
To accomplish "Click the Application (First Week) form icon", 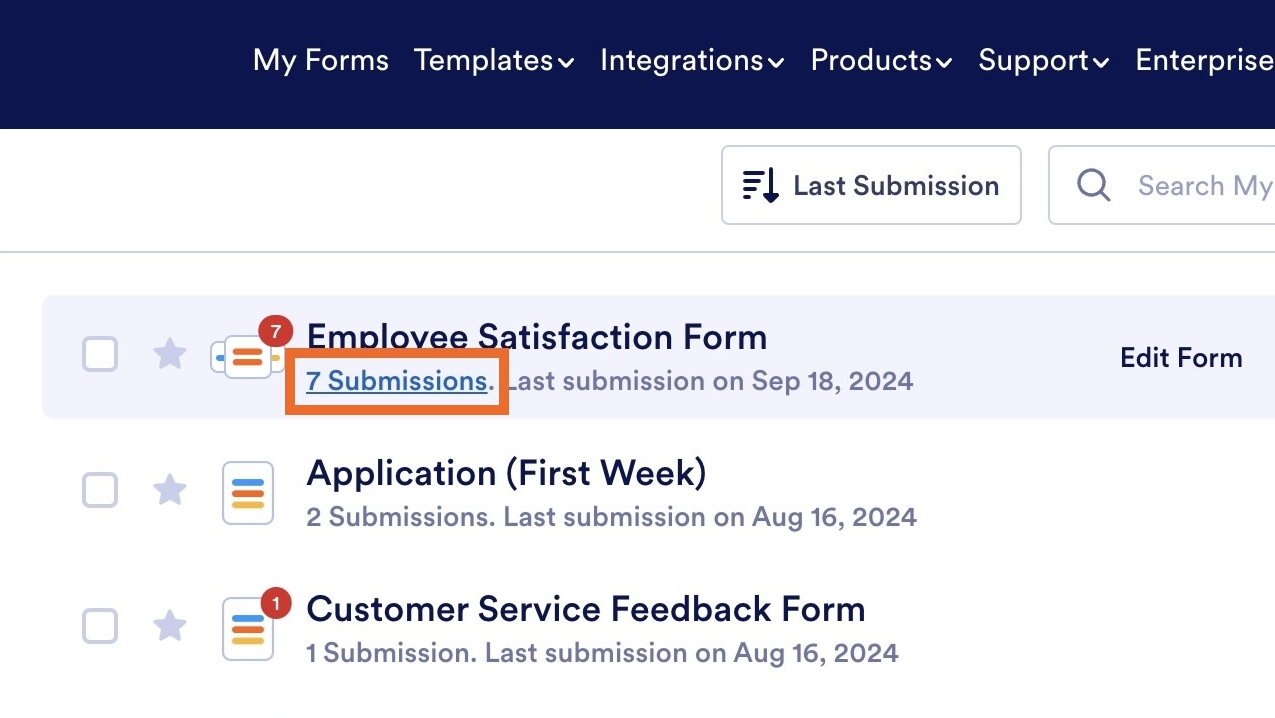I will 247,492.
